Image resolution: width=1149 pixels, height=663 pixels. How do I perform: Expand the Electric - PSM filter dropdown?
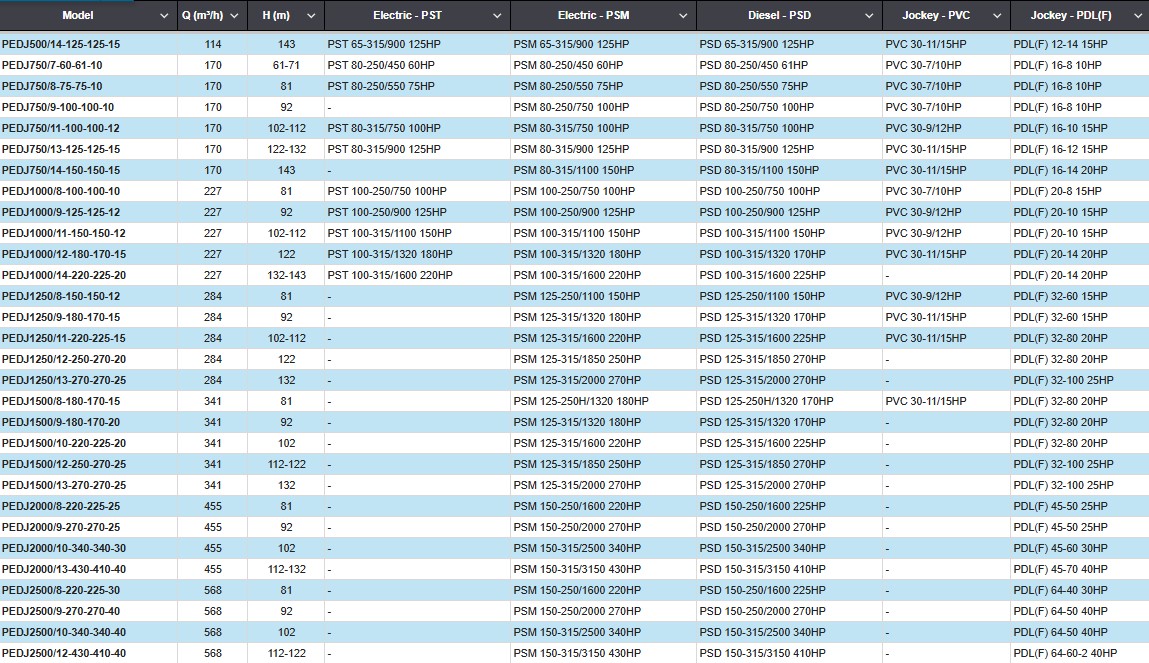coord(683,15)
